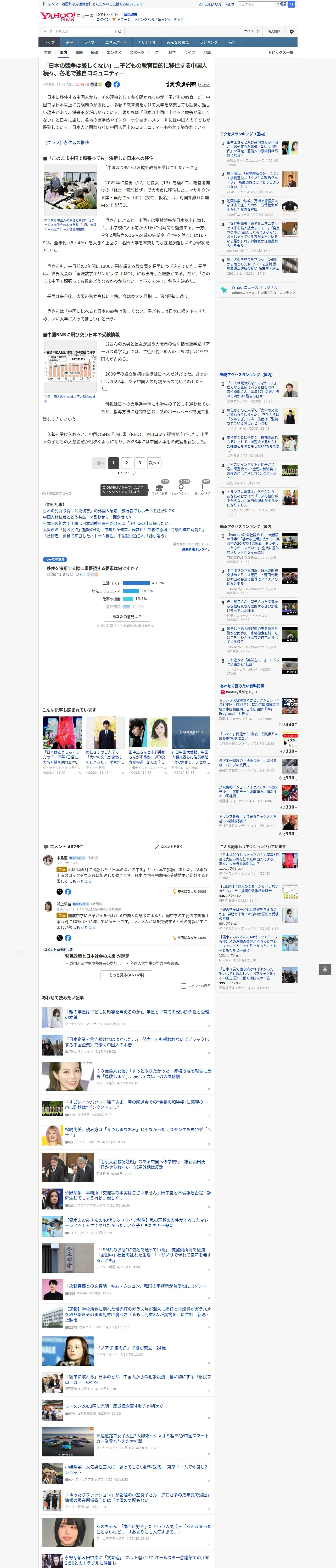Click the scroll-to-top arrow button
Image resolution: width=336 pixels, height=1568 pixels.
[x=325, y=969]
